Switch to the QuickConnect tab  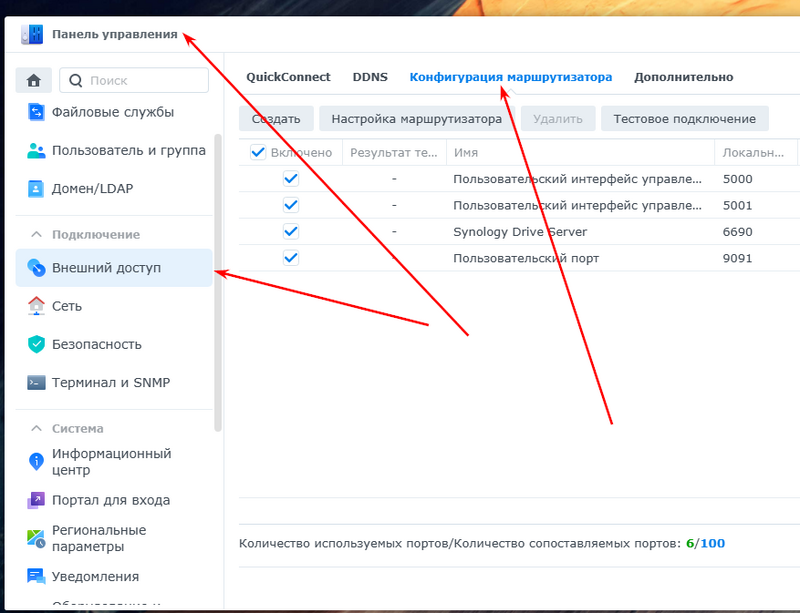[286, 77]
